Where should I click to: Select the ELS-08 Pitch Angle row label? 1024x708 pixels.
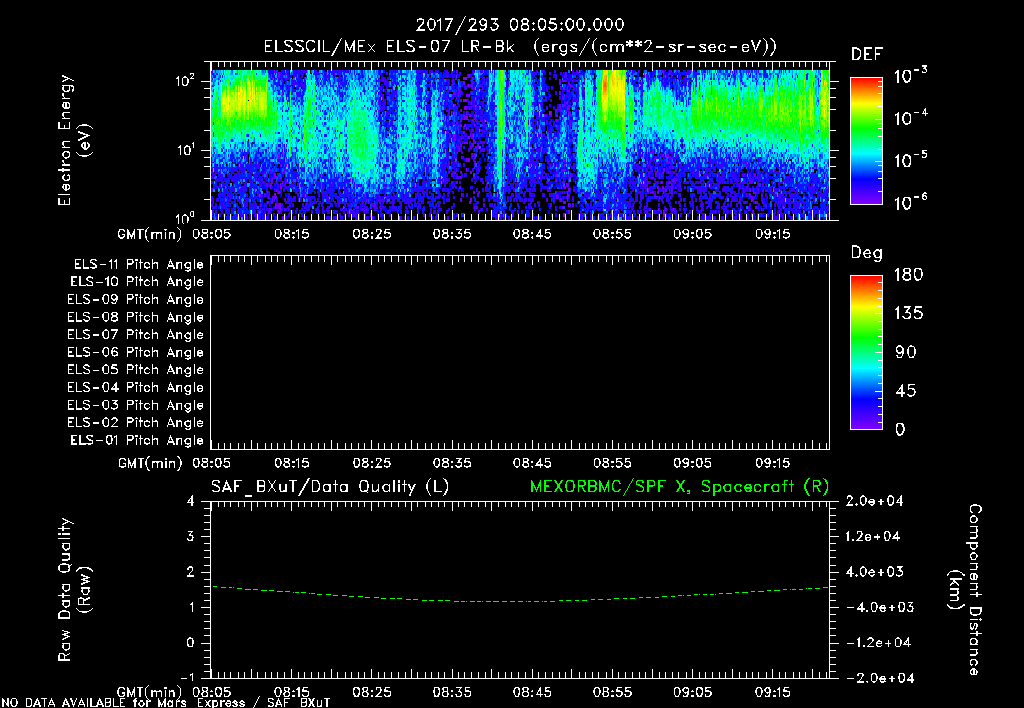click(x=135, y=317)
